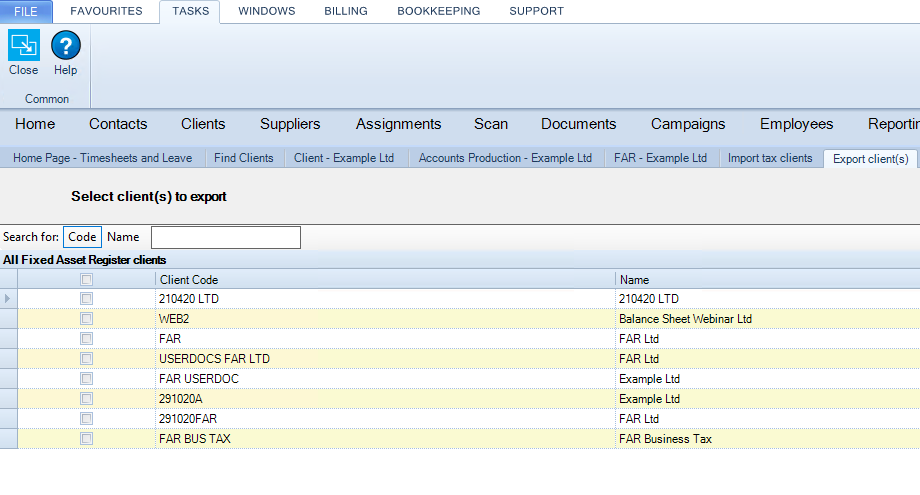
Task: Open the Assignments navigation item
Action: 398,124
